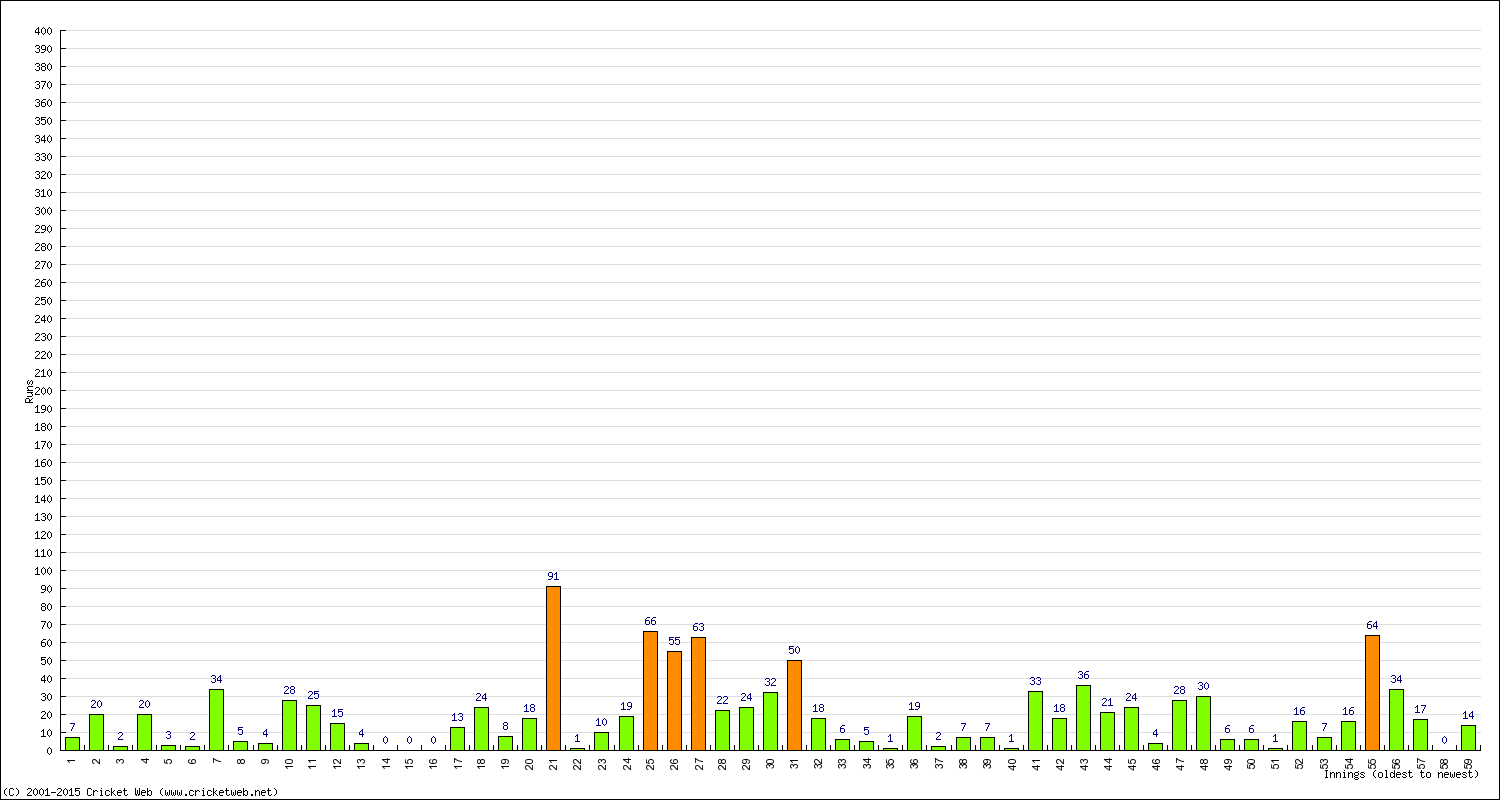Click the Cricket Web copyright text

click(x=141, y=792)
